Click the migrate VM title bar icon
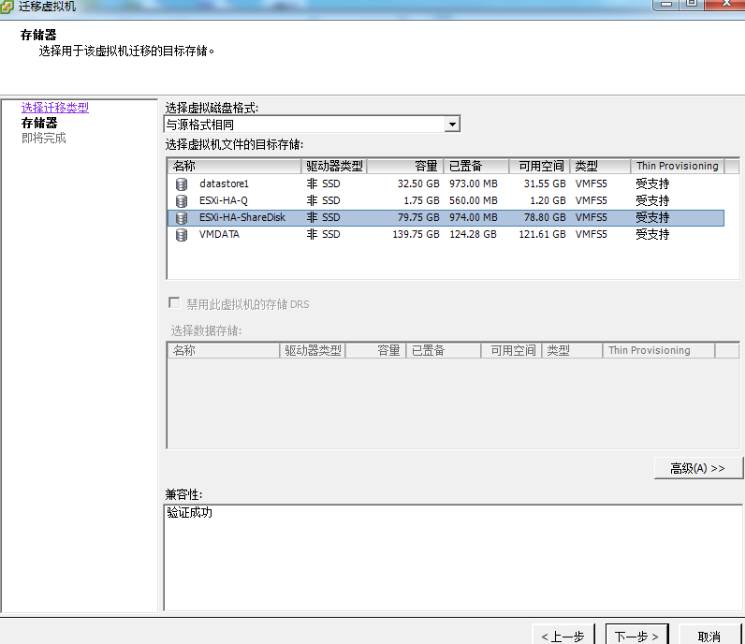This screenshot has width=745, height=644. pyautogui.click(x=9, y=7)
